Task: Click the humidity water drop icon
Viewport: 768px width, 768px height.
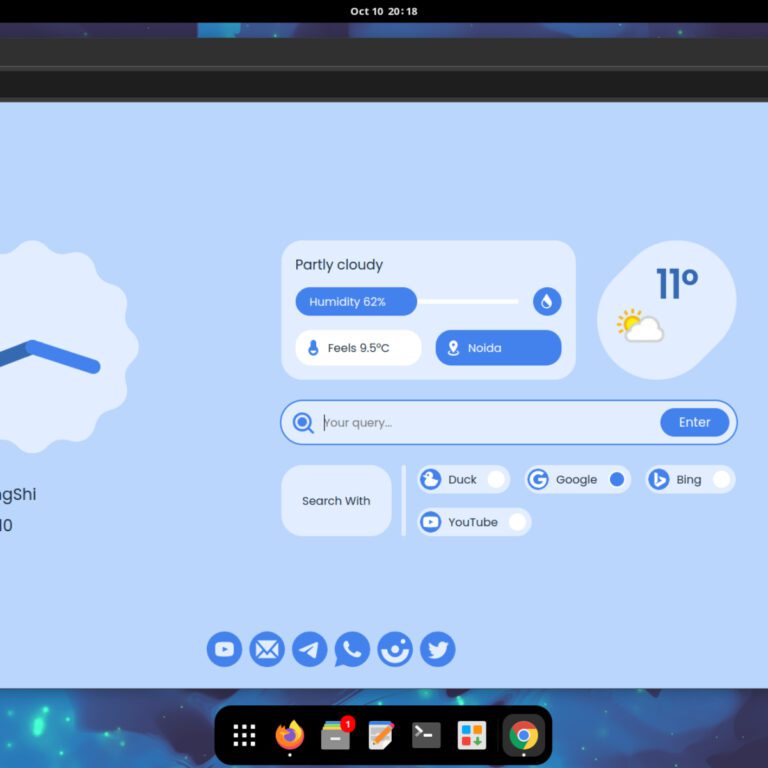Action: pos(547,301)
